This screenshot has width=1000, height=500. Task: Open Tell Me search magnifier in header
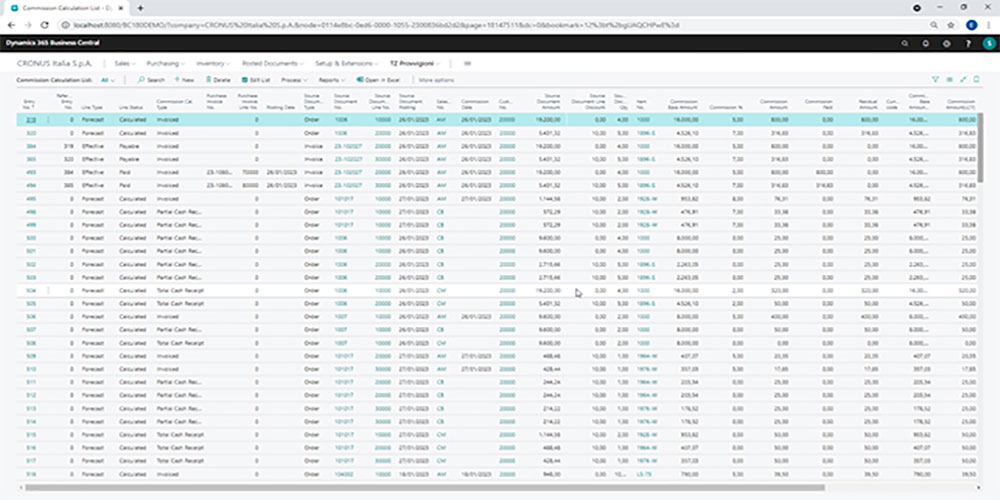tap(906, 44)
